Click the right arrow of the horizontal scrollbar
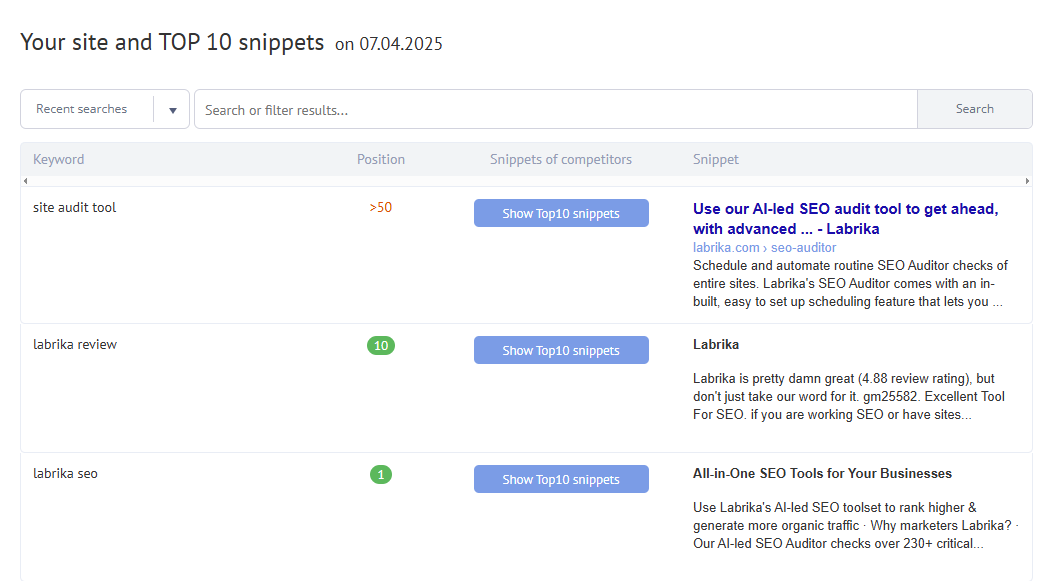Viewport: 1054px width, 581px height. [1027, 181]
